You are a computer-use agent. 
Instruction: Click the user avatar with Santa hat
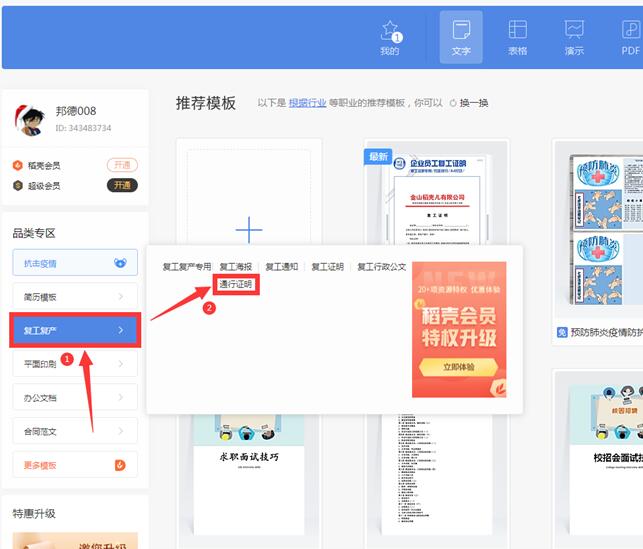click(x=29, y=120)
